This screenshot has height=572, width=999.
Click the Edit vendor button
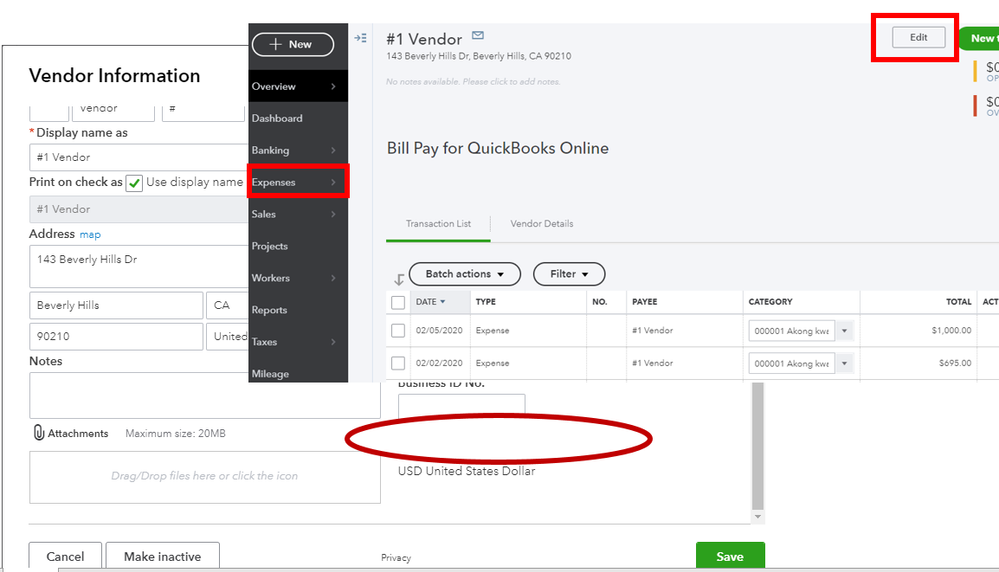918,38
